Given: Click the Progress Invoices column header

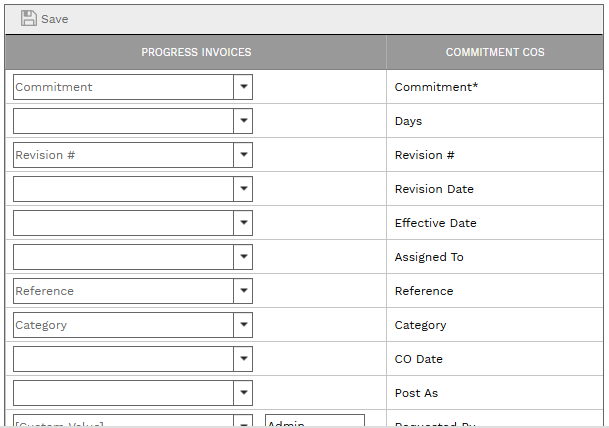Looking at the screenshot, I should 196,52.
